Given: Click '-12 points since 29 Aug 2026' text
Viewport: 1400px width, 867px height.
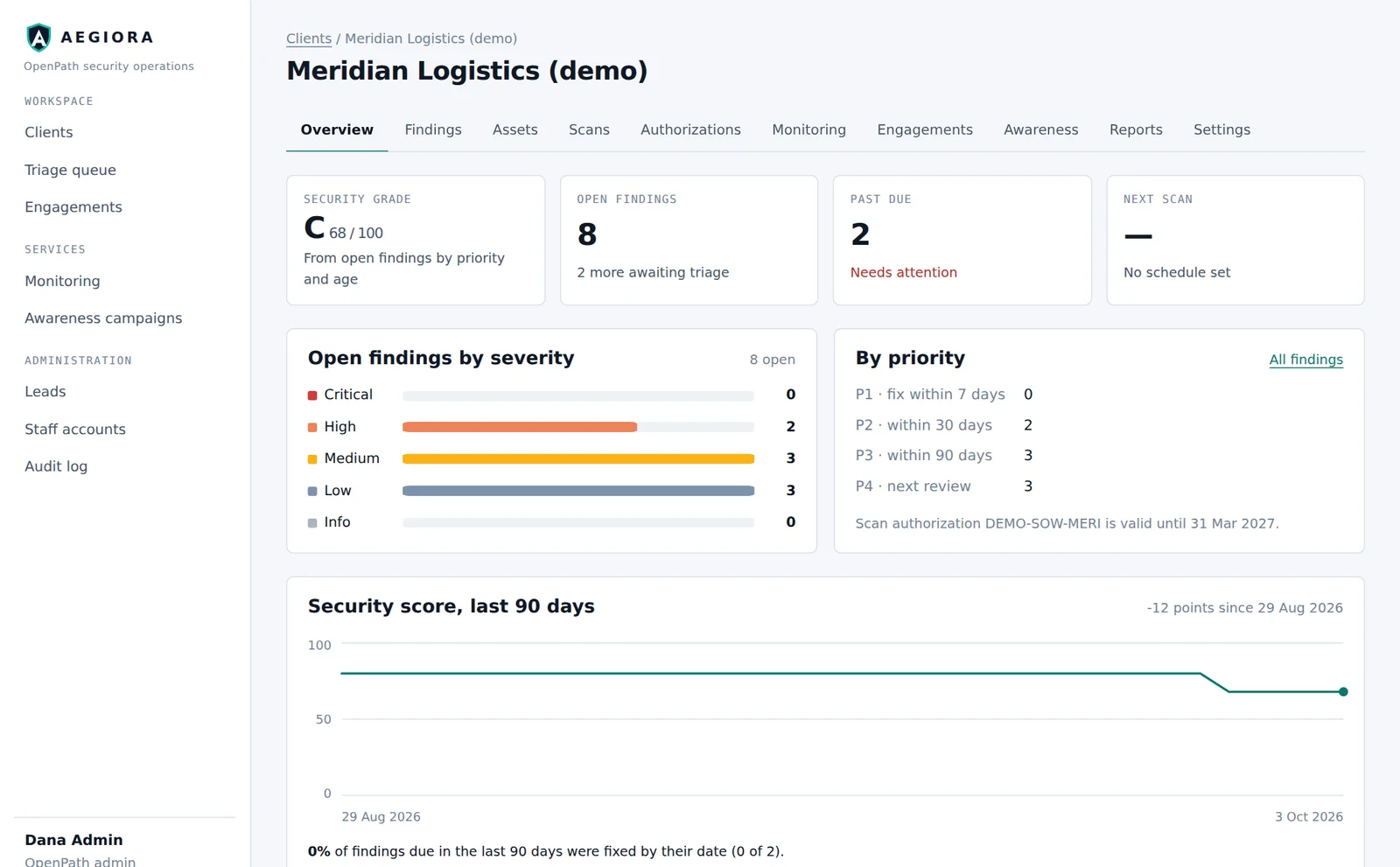Looking at the screenshot, I should click(x=1244, y=608).
